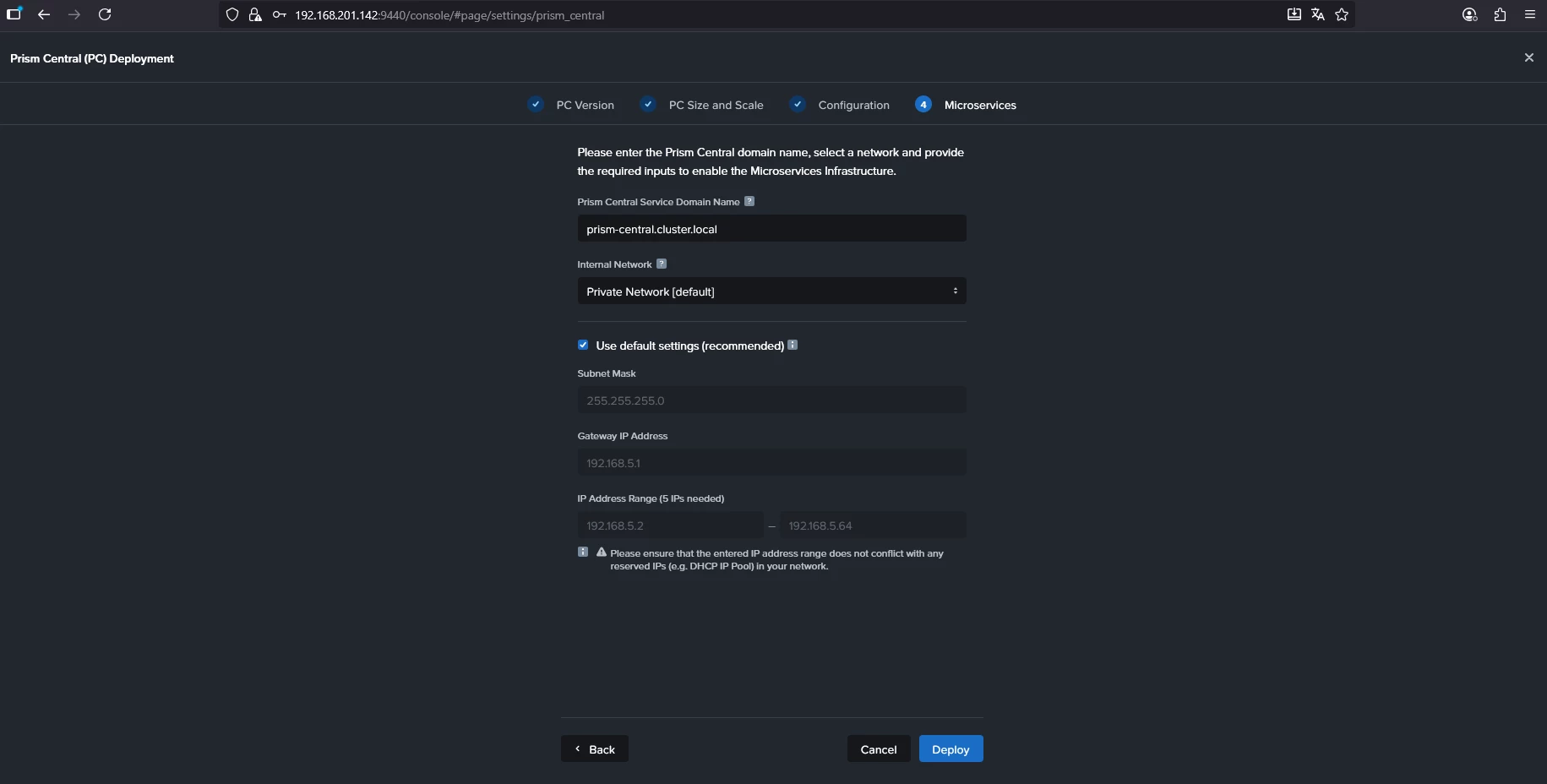Bookmark the page with the star icon
1547x784 pixels.
1342,14
